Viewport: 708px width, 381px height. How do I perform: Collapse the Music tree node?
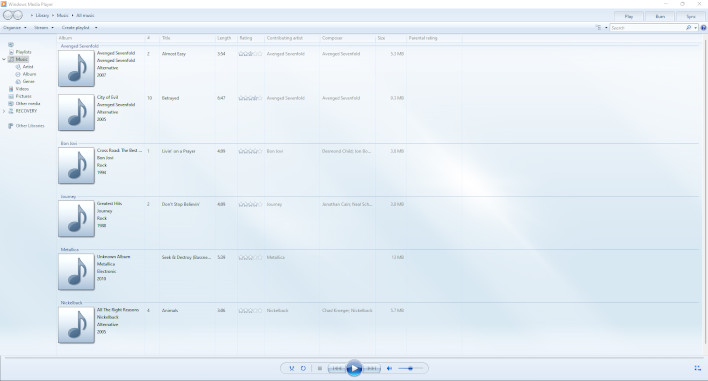4,59
